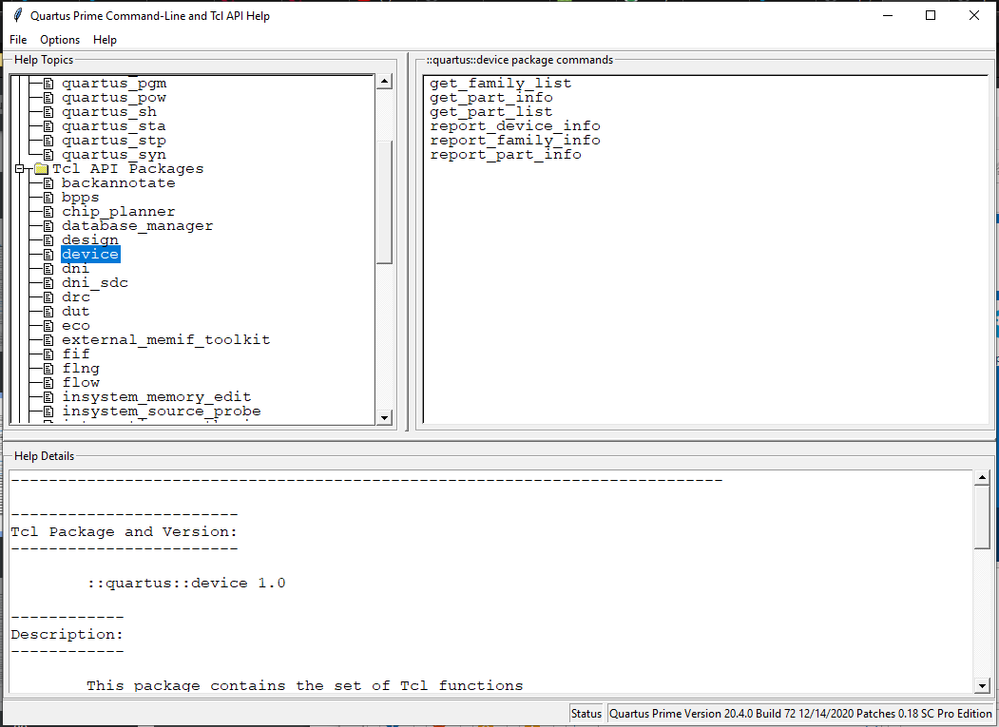This screenshot has width=999, height=727.
Task: Click document icon next to quartus_pow
Action: (x=48, y=97)
